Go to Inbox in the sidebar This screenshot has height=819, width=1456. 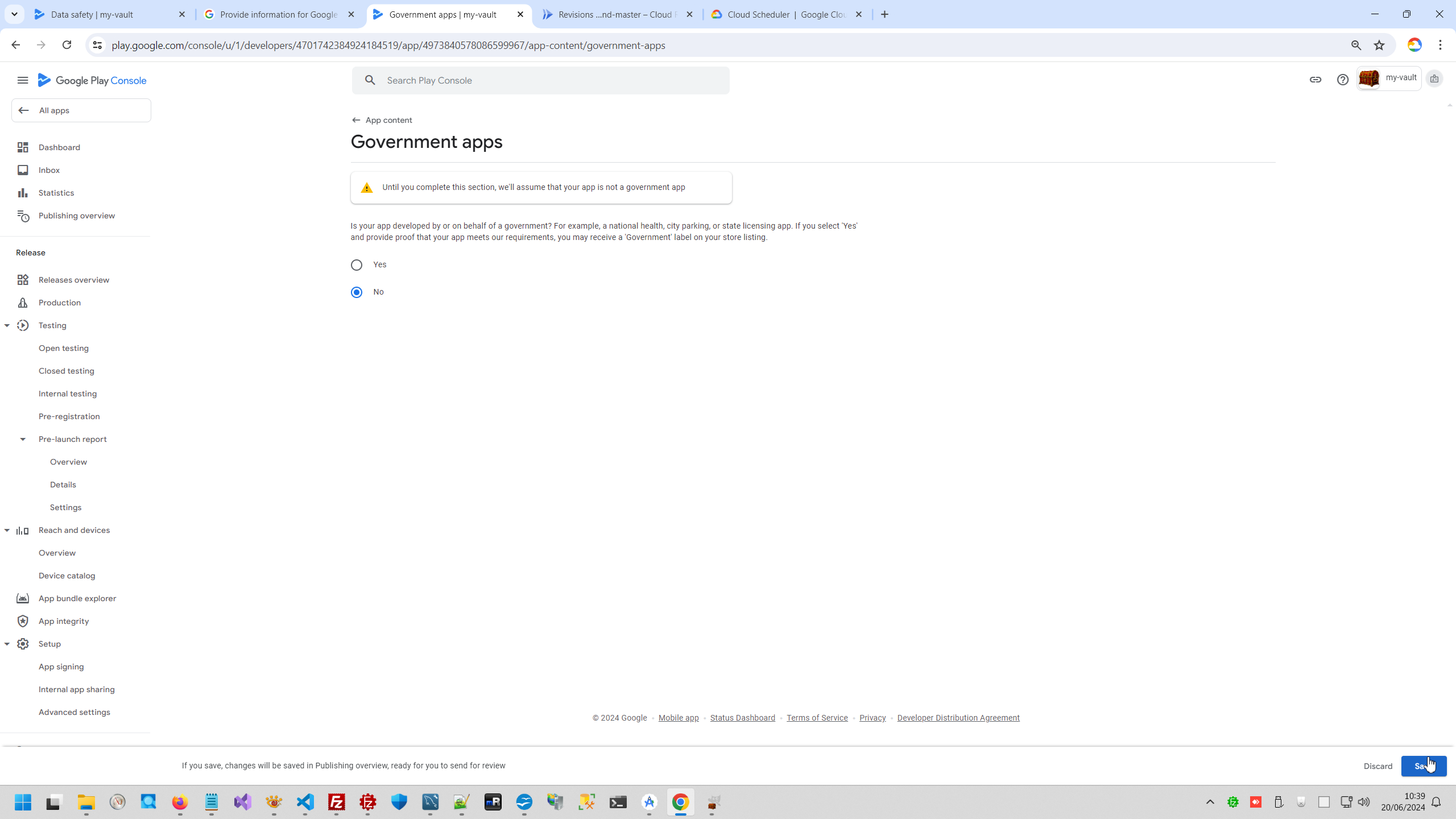coord(49,170)
